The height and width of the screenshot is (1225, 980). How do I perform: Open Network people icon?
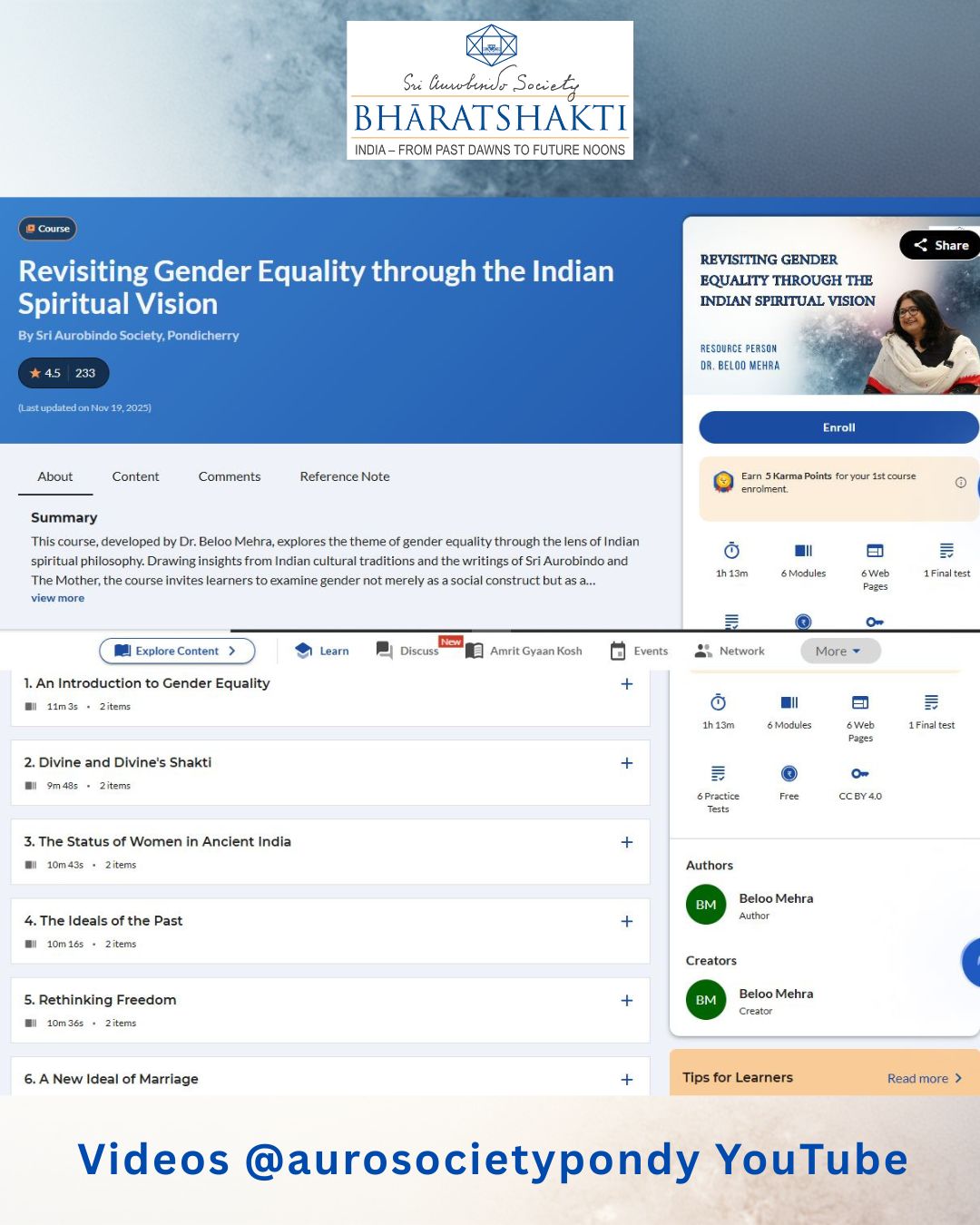[703, 651]
